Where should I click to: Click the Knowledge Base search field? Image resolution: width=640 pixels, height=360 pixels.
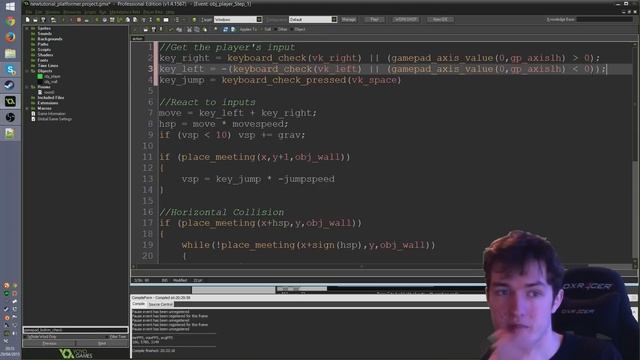pos(604,19)
